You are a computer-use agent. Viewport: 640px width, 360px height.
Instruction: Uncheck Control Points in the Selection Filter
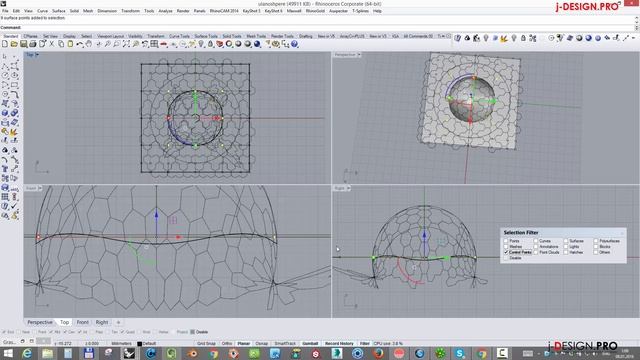pyautogui.click(x=506, y=253)
